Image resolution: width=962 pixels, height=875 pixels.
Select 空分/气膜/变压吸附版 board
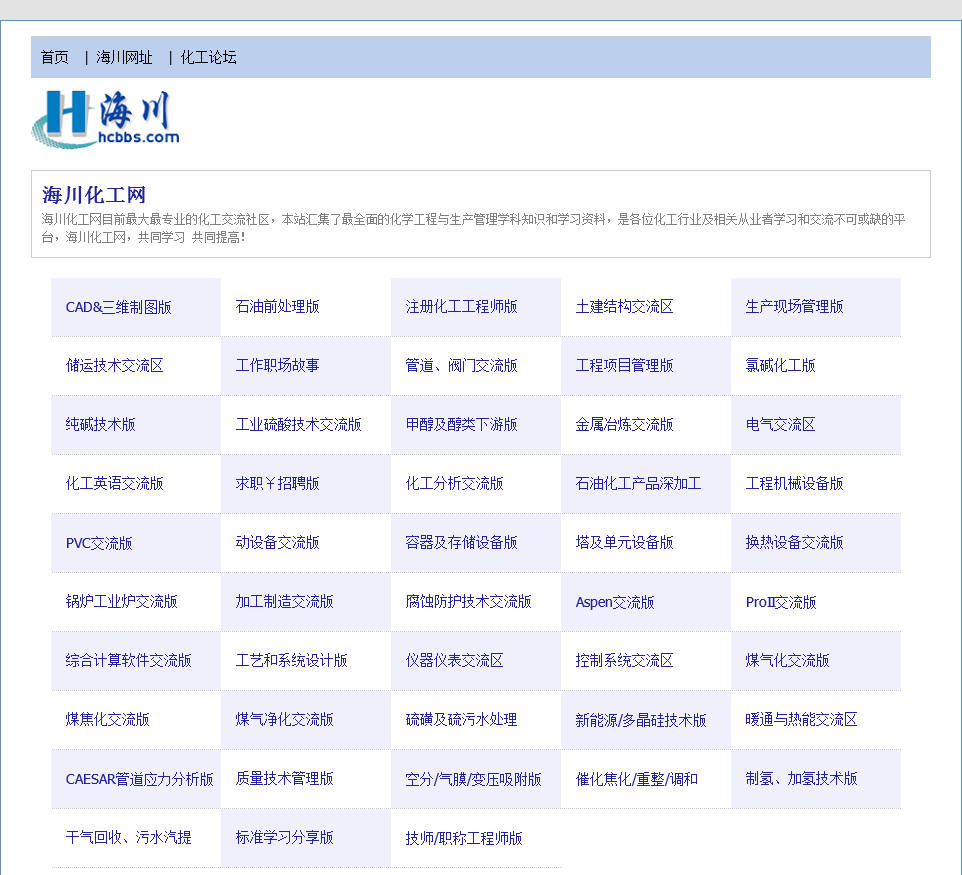[473, 779]
